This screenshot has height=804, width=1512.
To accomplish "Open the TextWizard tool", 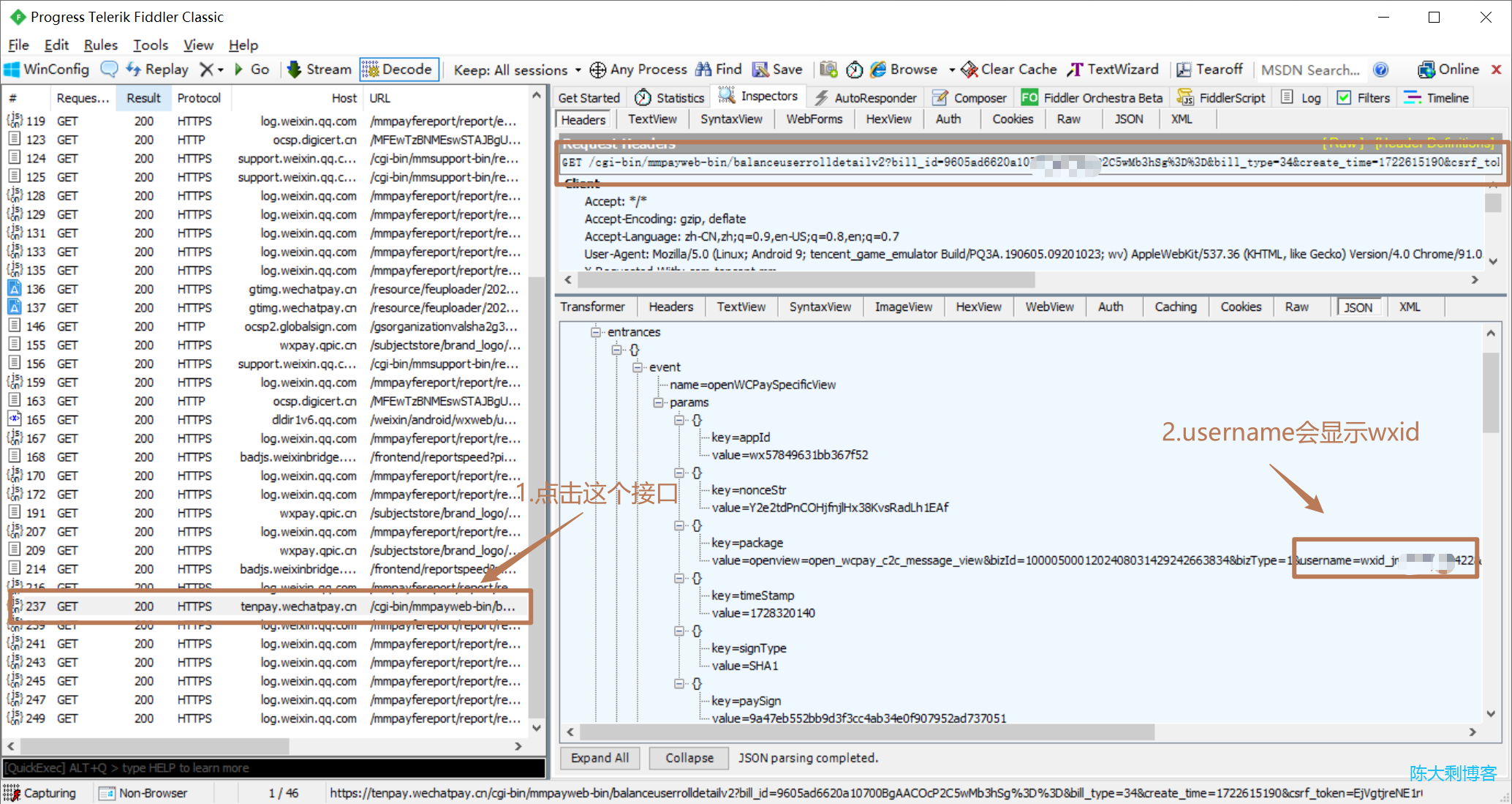I will tap(1113, 69).
